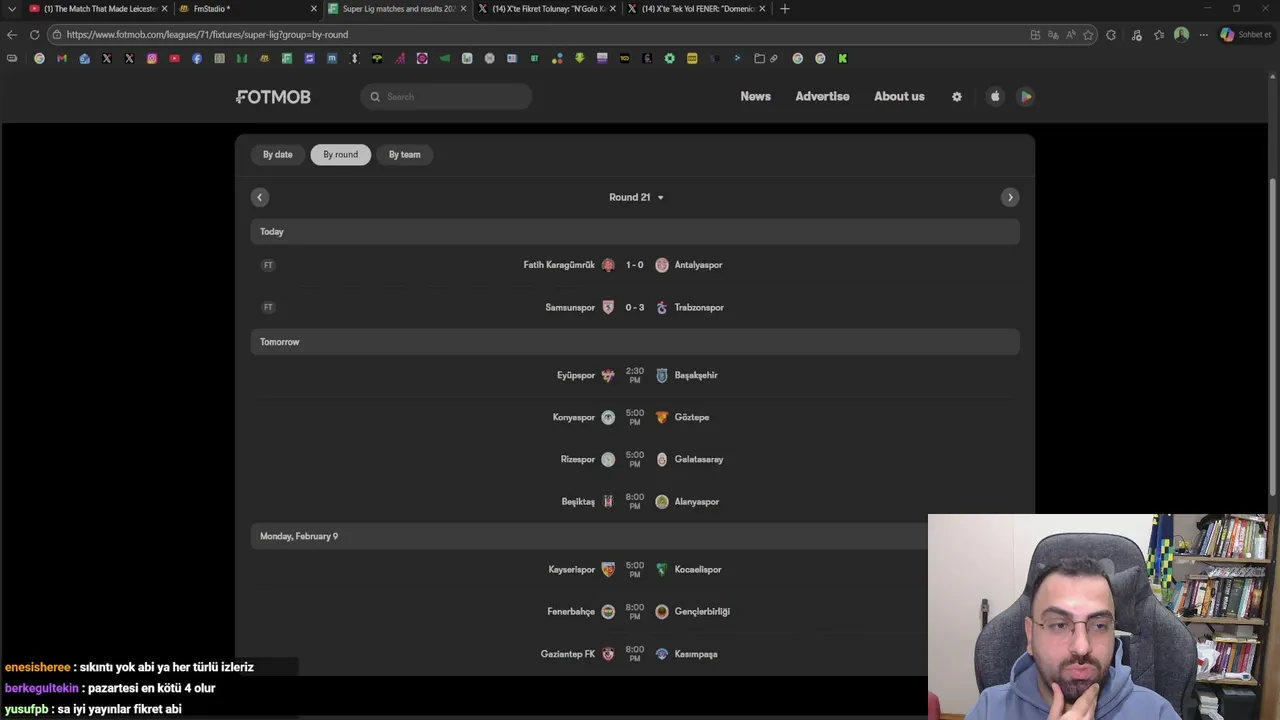Click the Kocaelispor team crest

pyautogui.click(x=661, y=569)
